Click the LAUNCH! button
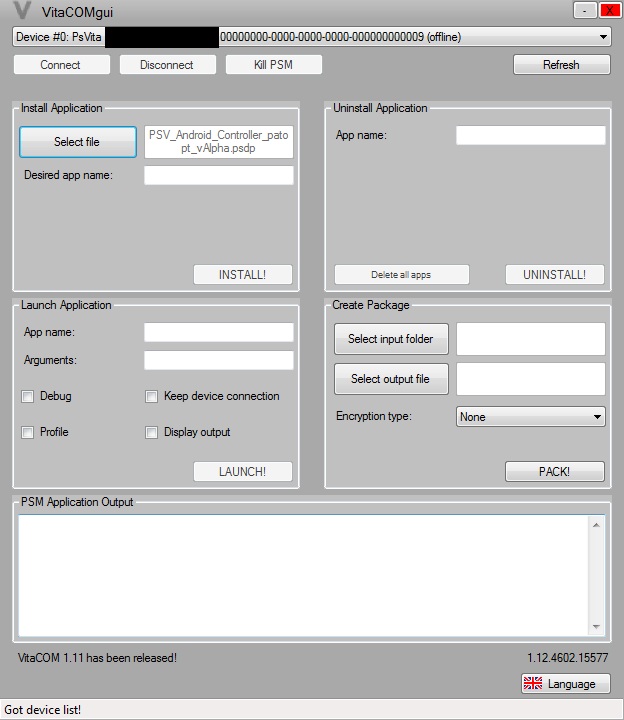 pyautogui.click(x=242, y=472)
